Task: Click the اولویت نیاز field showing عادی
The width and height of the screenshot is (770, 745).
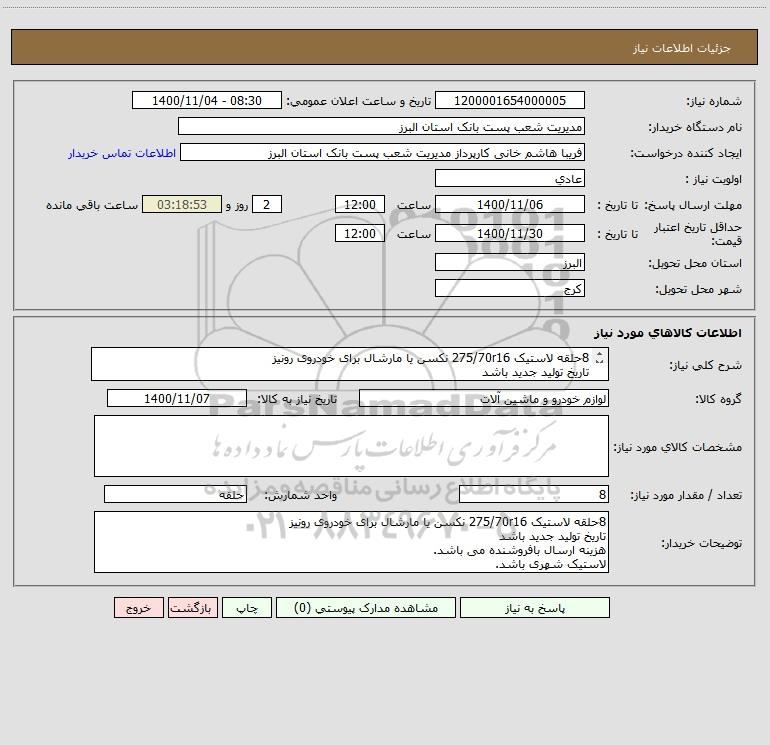Action: coord(510,178)
